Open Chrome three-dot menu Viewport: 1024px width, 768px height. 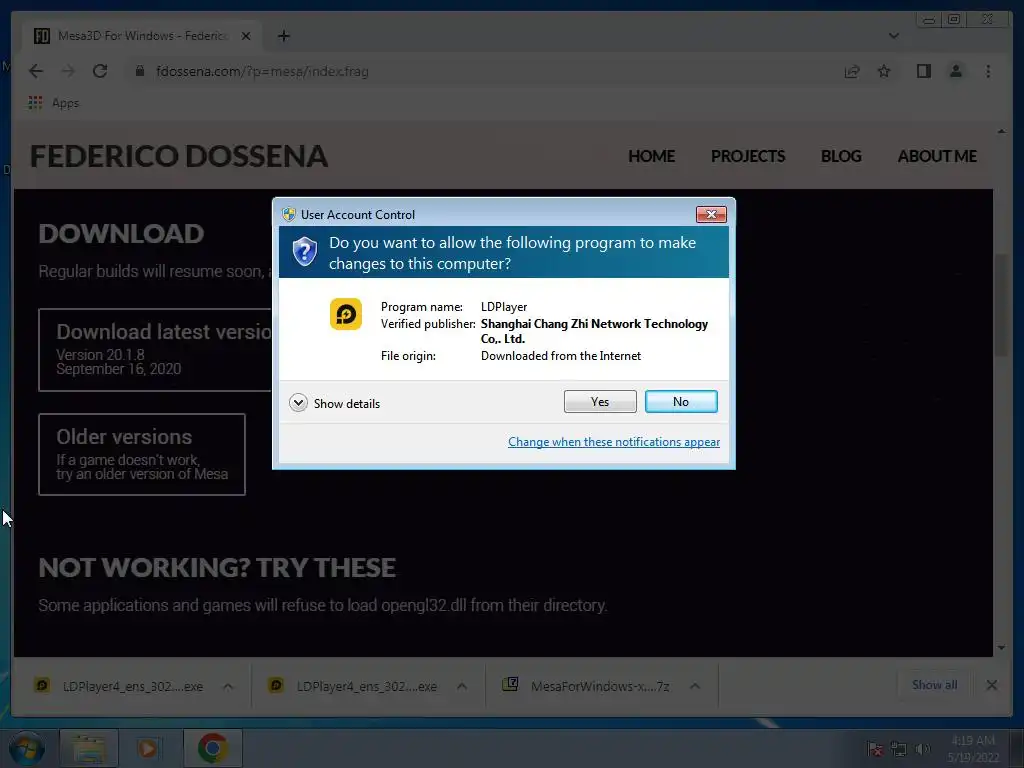(x=988, y=71)
